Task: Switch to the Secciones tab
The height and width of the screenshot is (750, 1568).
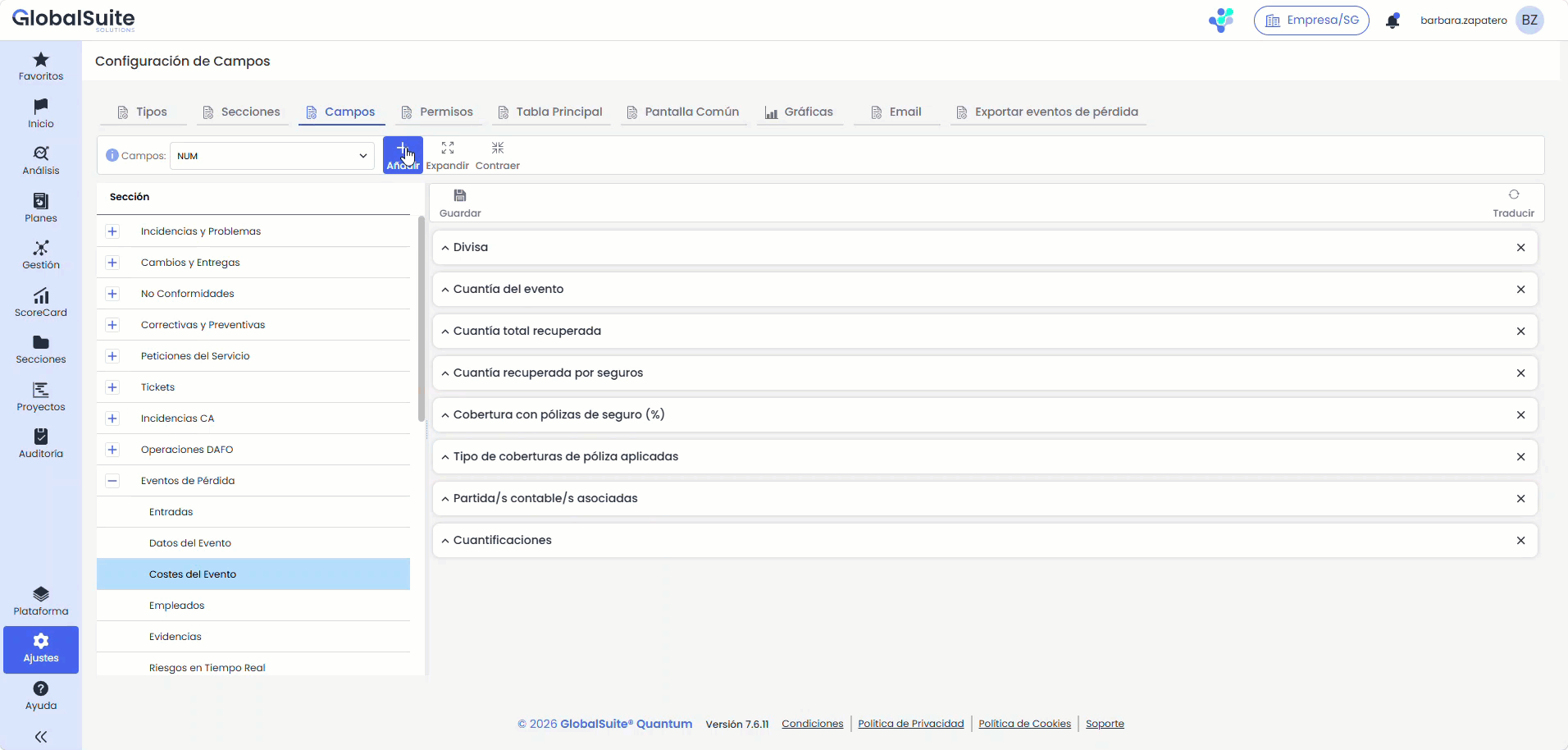Action: pos(241,112)
